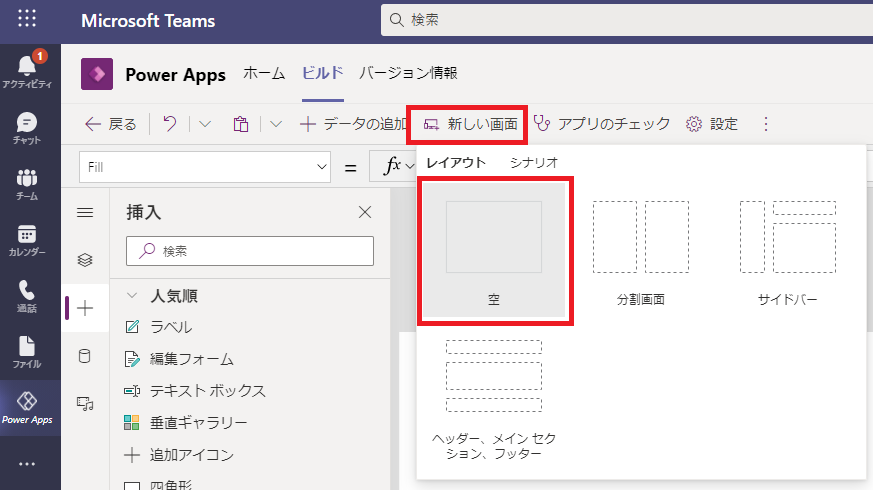Select Power Apps in Teams sidebar
The height and width of the screenshot is (490, 873).
27,408
